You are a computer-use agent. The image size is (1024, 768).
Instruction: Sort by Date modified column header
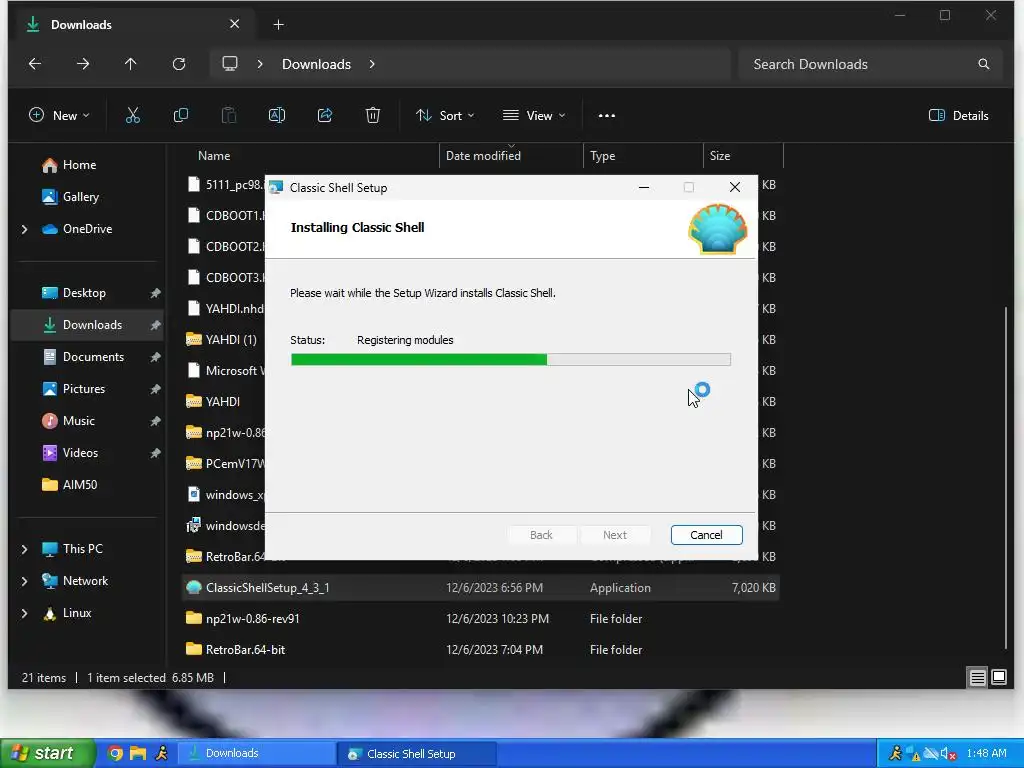coord(511,156)
